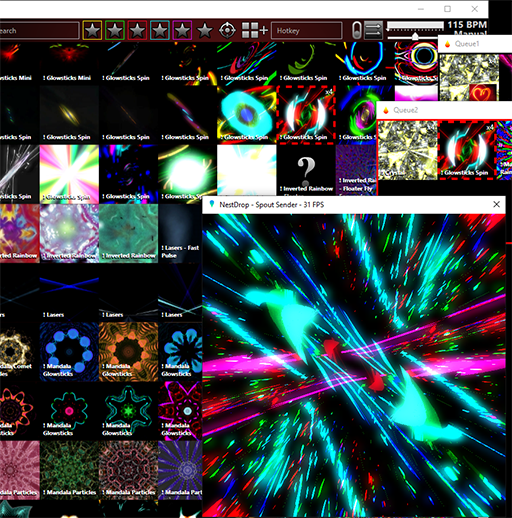Click the Spout Sender window title icon
512x518 pixels.
coord(211,204)
